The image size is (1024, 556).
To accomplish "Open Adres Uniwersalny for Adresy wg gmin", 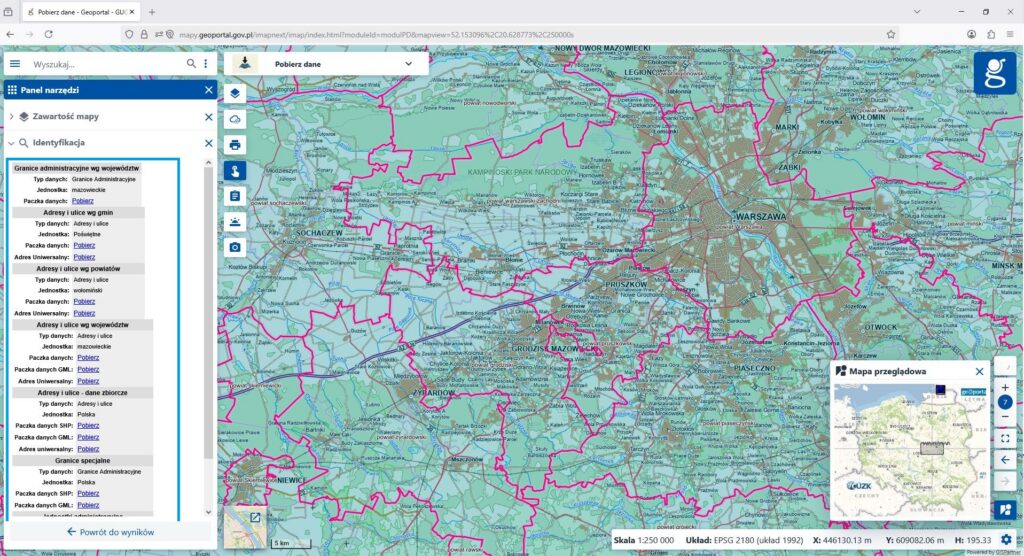I will point(84,257).
